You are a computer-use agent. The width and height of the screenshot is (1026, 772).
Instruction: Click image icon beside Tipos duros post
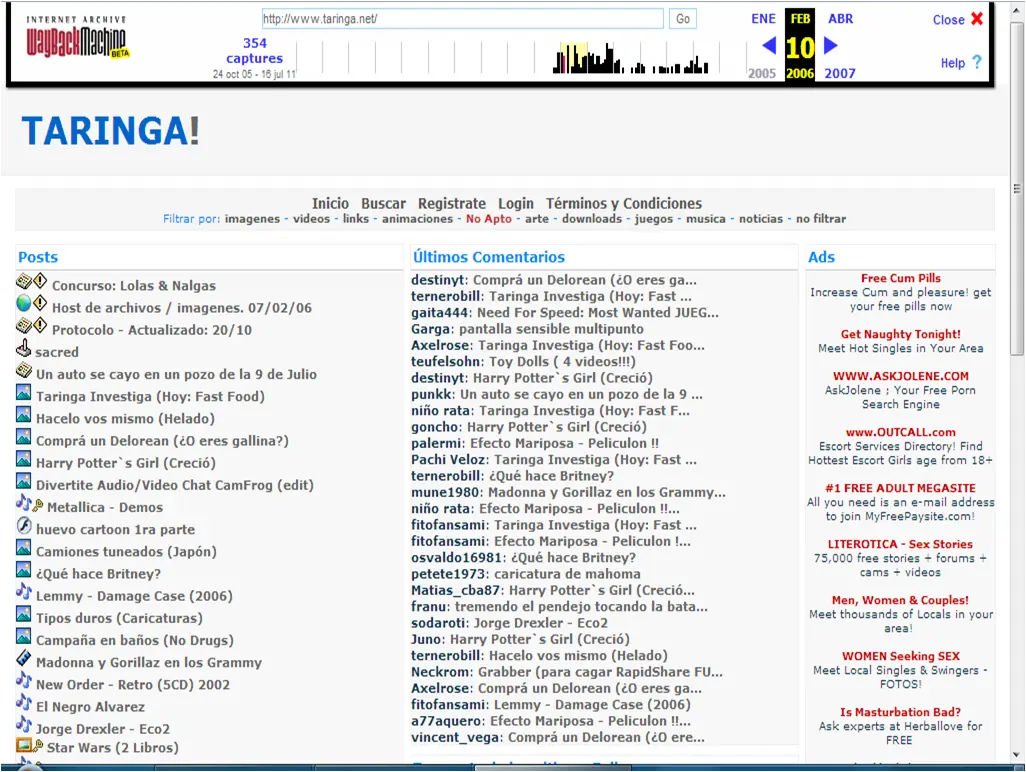tap(24, 614)
